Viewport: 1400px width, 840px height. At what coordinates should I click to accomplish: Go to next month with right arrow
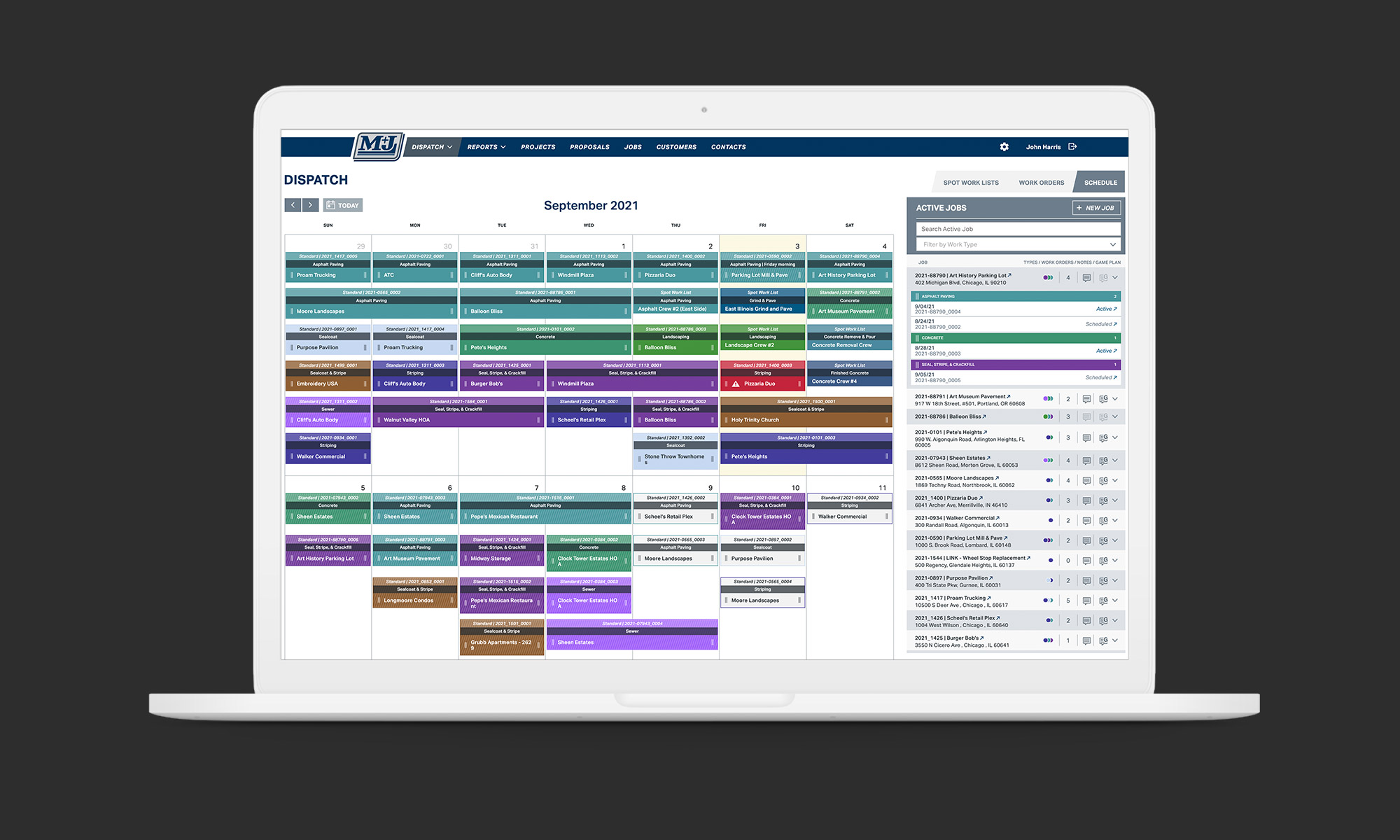point(311,205)
